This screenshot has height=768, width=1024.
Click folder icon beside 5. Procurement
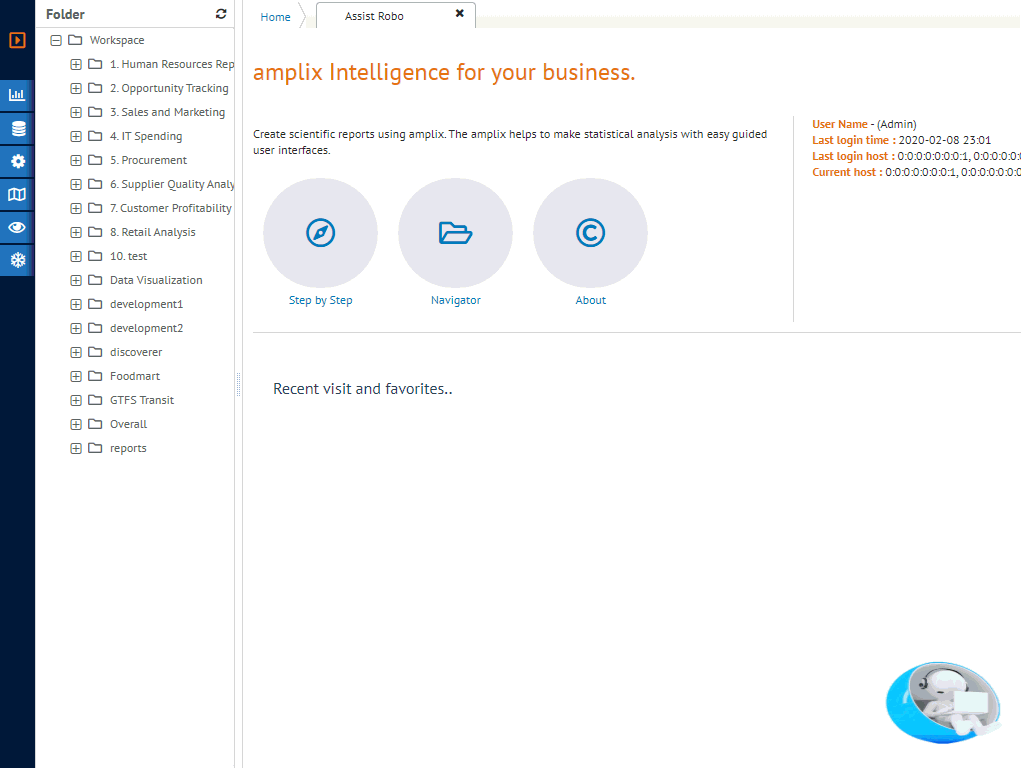click(x=95, y=160)
